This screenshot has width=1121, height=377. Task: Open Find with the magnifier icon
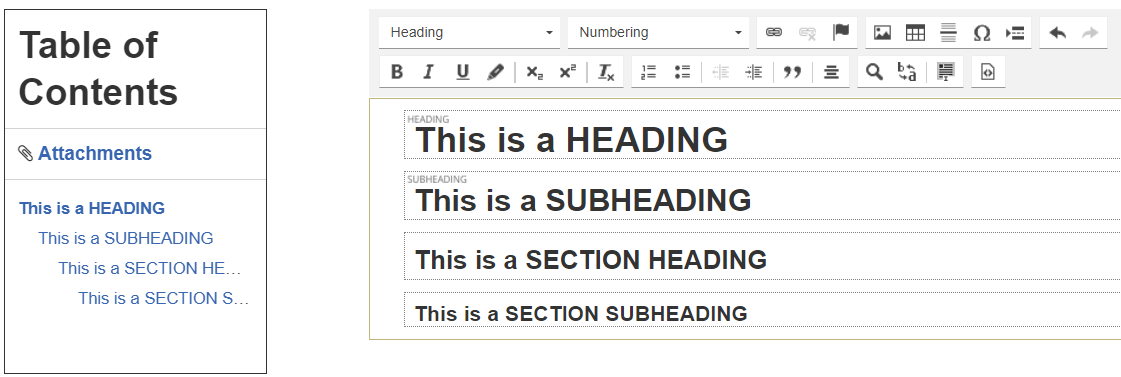point(874,72)
